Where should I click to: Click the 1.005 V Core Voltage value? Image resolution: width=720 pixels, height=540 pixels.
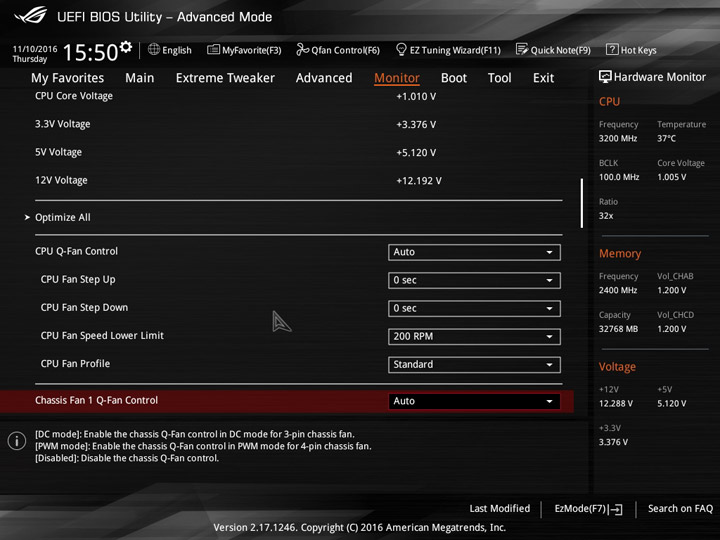pos(671,177)
